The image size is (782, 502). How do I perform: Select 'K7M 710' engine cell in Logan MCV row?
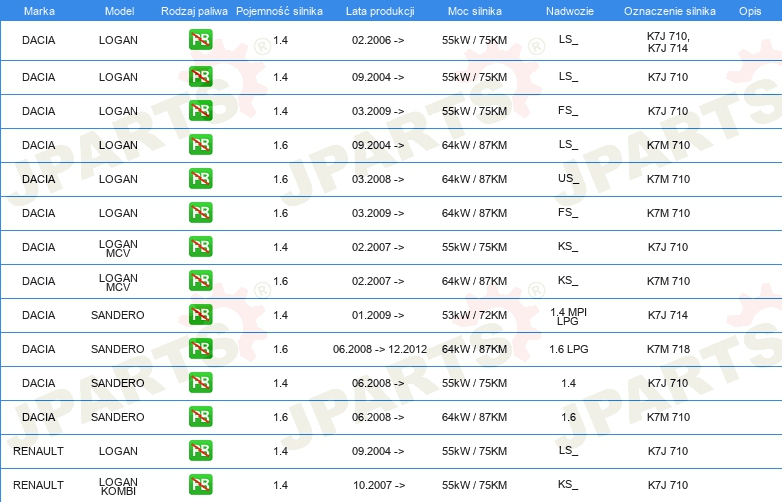click(668, 281)
